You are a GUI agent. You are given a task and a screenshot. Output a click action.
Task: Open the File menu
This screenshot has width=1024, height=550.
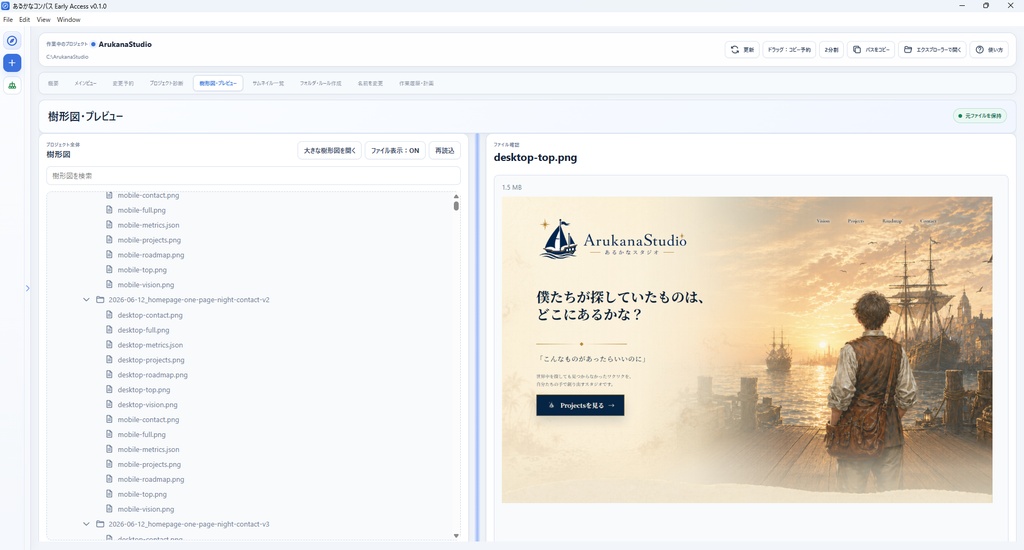click(x=8, y=20)
